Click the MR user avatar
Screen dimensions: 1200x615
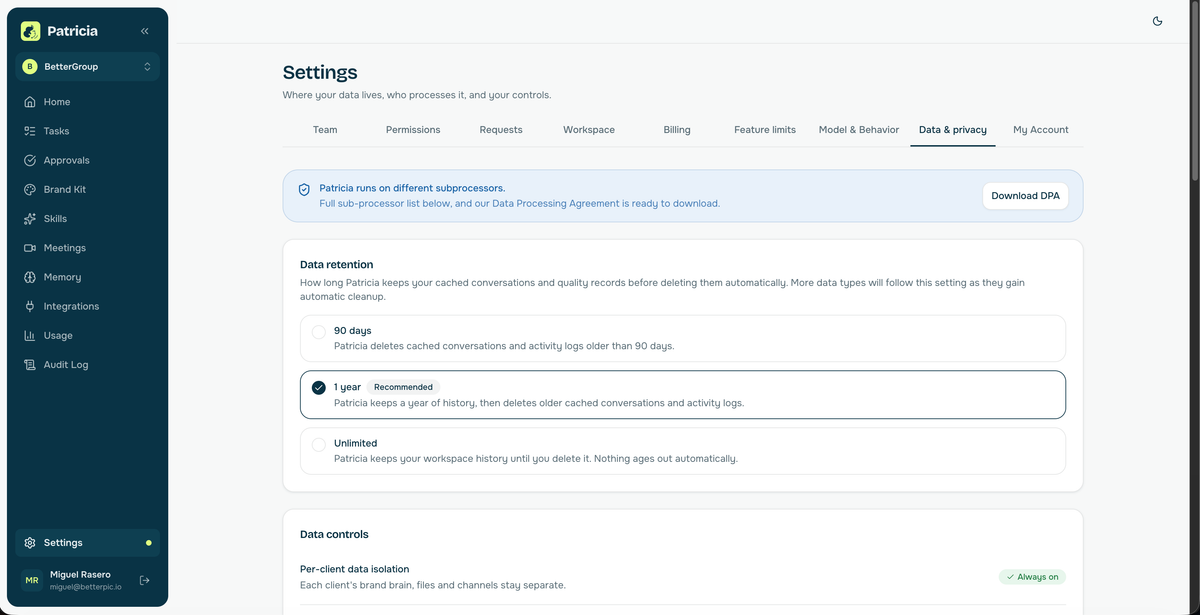32,580
